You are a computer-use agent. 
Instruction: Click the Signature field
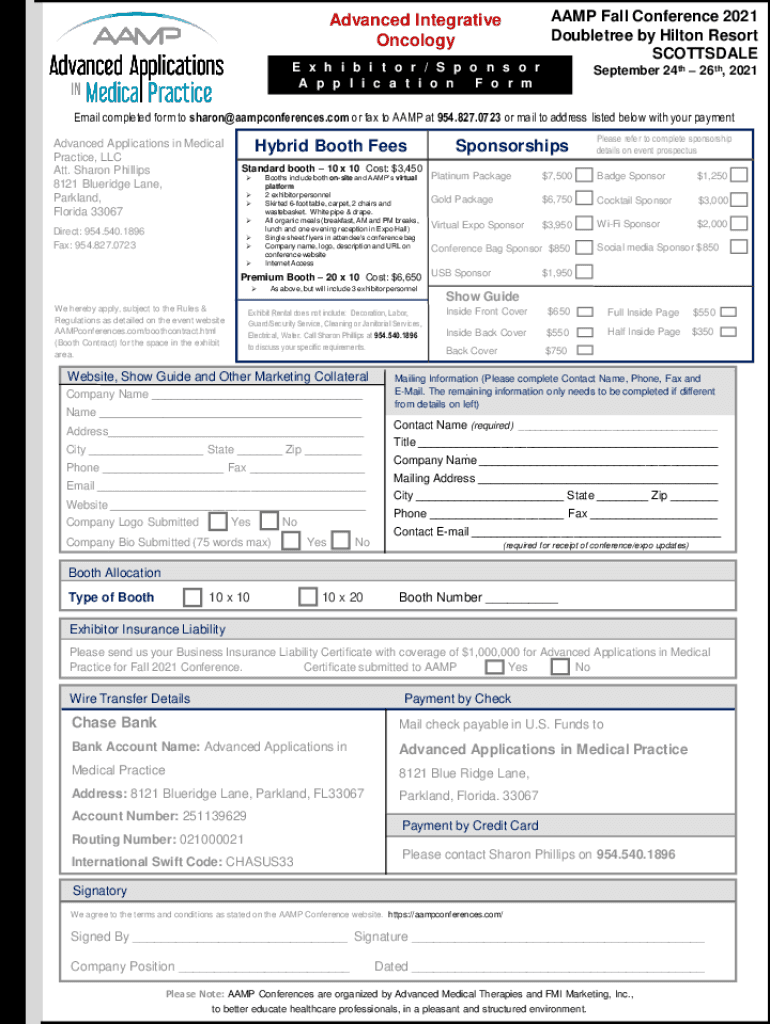click(x=558, y=937)
